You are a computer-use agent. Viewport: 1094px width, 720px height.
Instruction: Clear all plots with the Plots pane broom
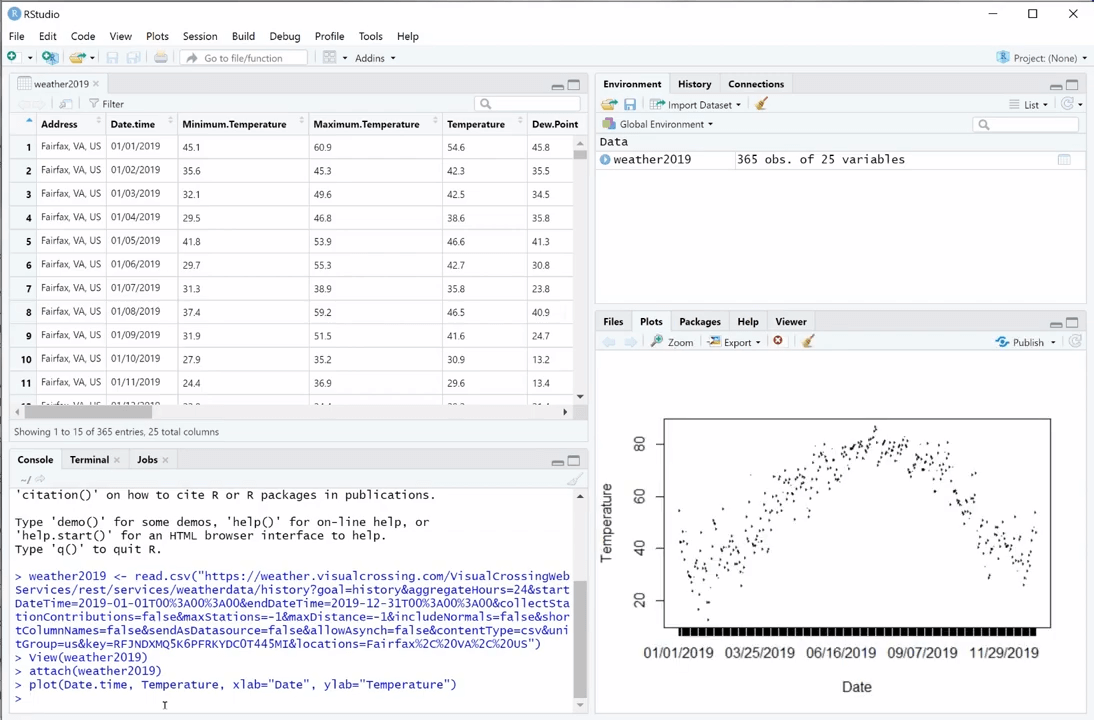(x=807, y=342)
